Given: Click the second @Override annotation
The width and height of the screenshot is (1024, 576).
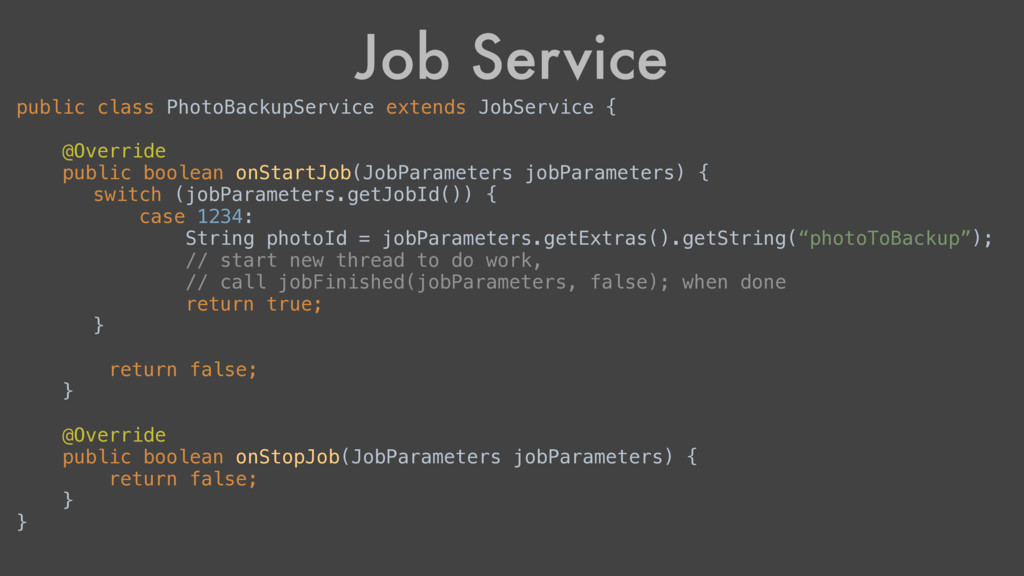Looking at the screenshot, I should (x=114, y=435).
